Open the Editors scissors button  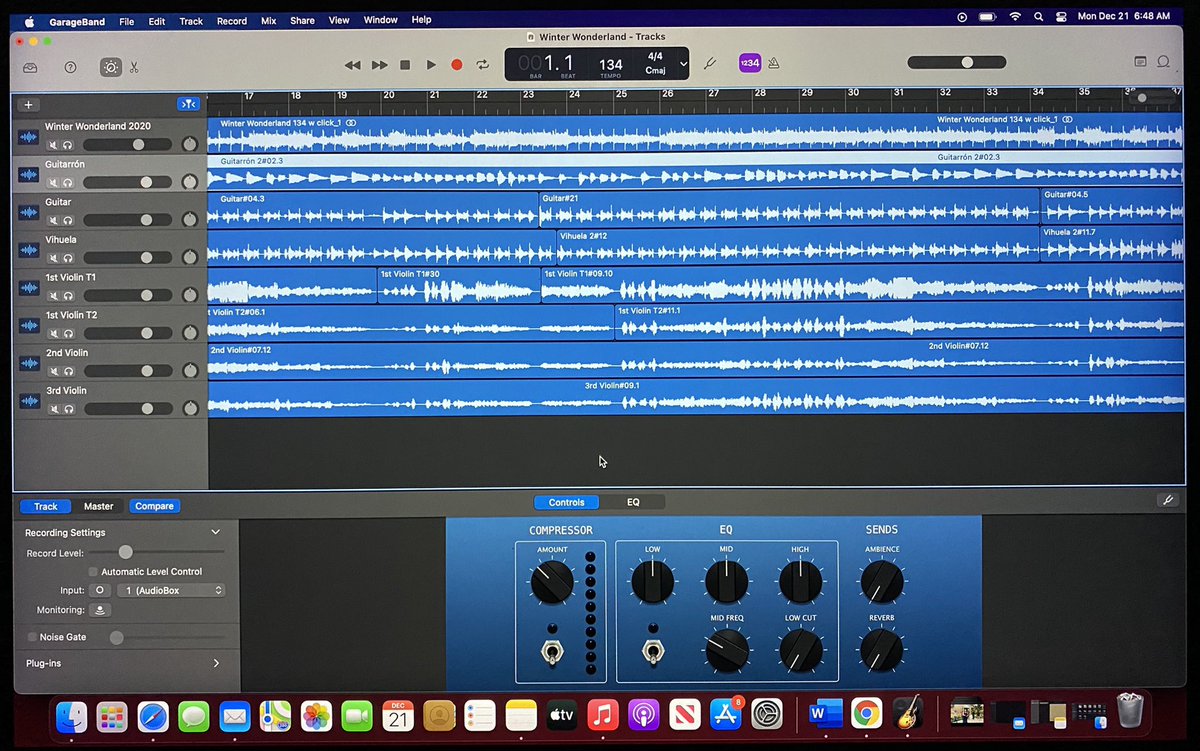point(134,67)
